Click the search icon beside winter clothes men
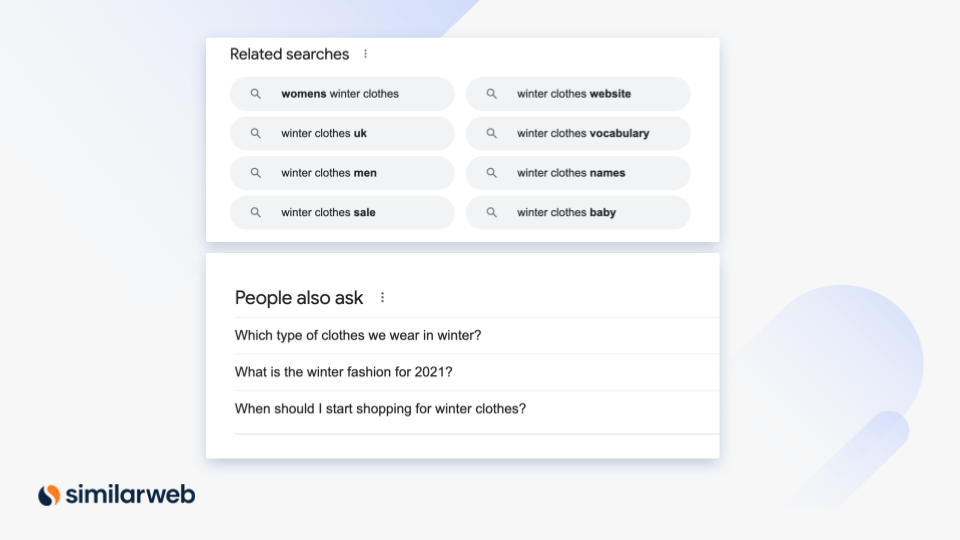960x540 pixels. point(255,173)
